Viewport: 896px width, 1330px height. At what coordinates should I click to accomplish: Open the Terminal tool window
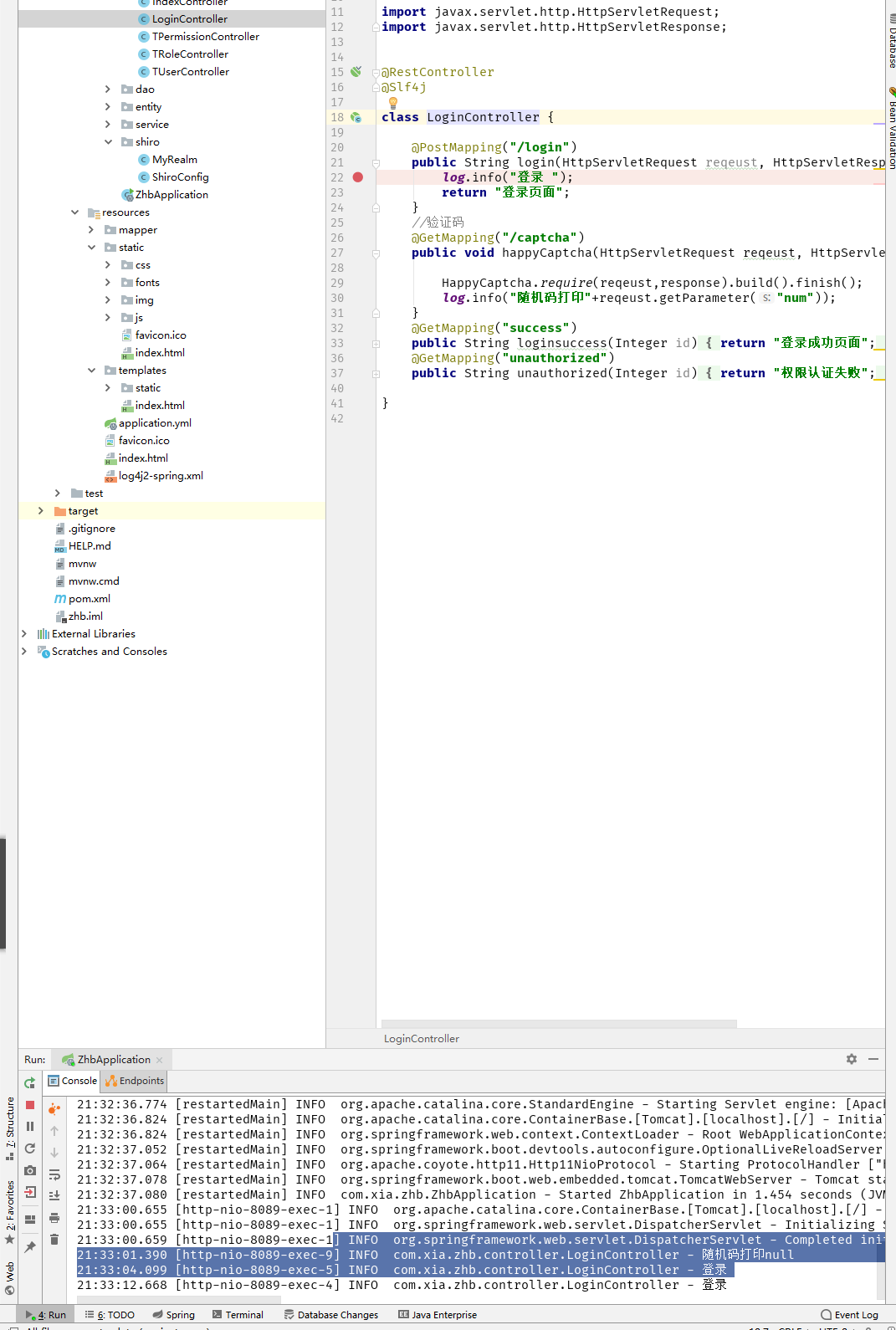pyautogui.click(x=238, y=1315)
